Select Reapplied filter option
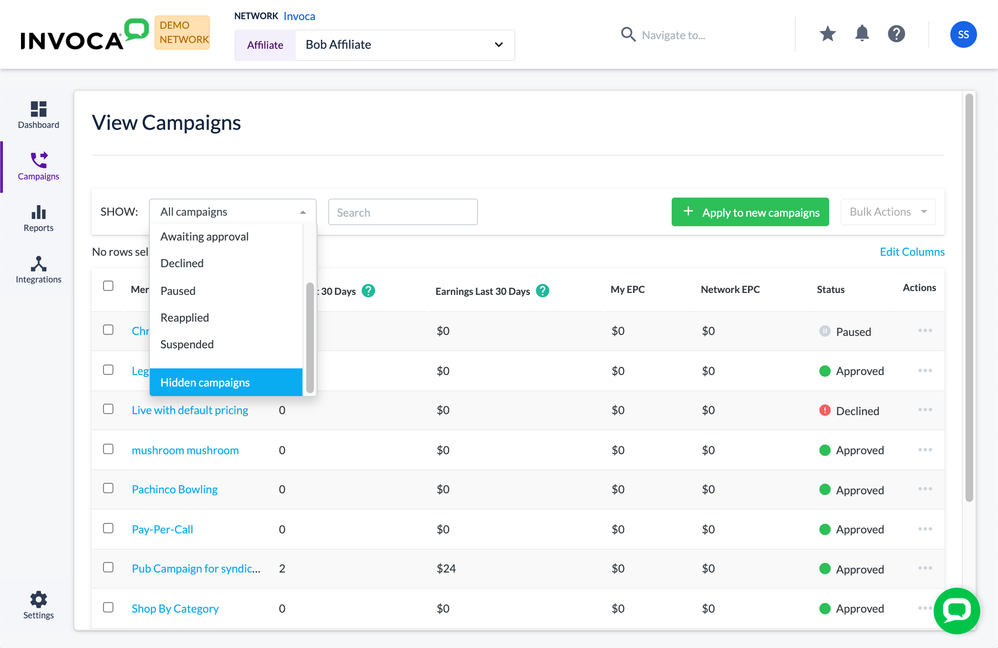Screen dimensions: 998x648 [x=226, y=318]
